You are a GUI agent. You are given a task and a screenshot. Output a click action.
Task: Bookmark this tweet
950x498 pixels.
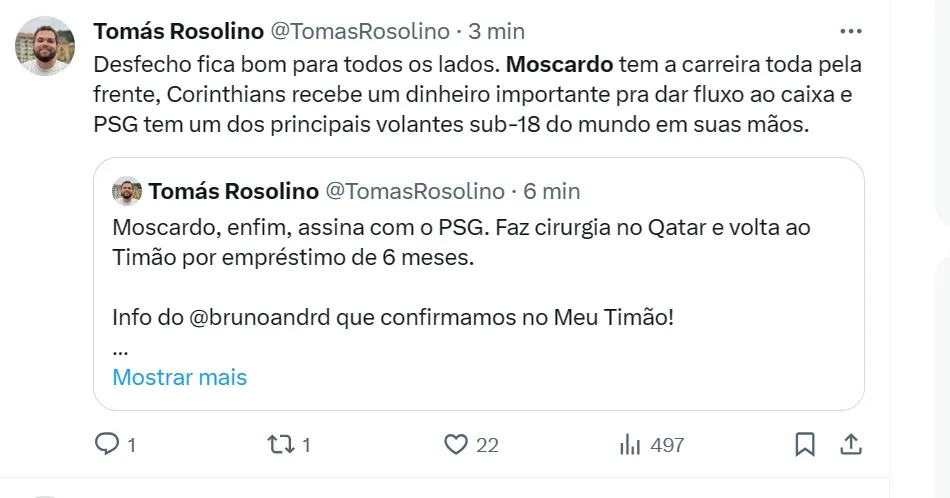coord(805,444)
